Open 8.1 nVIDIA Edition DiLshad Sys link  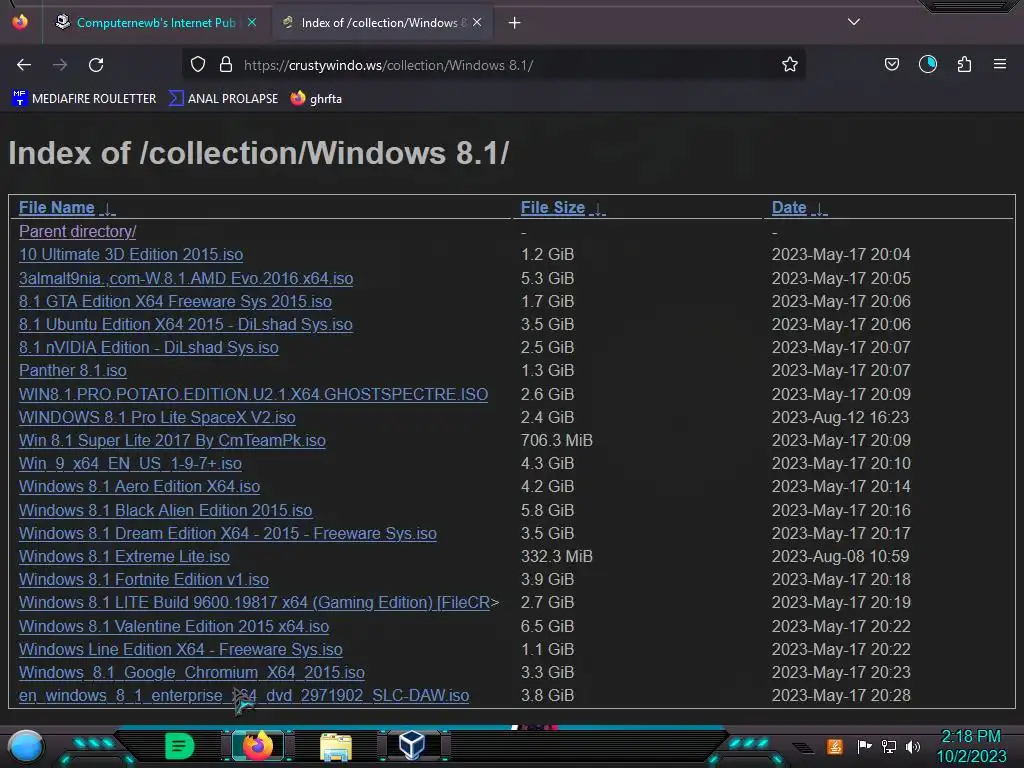tap(148, 347)
